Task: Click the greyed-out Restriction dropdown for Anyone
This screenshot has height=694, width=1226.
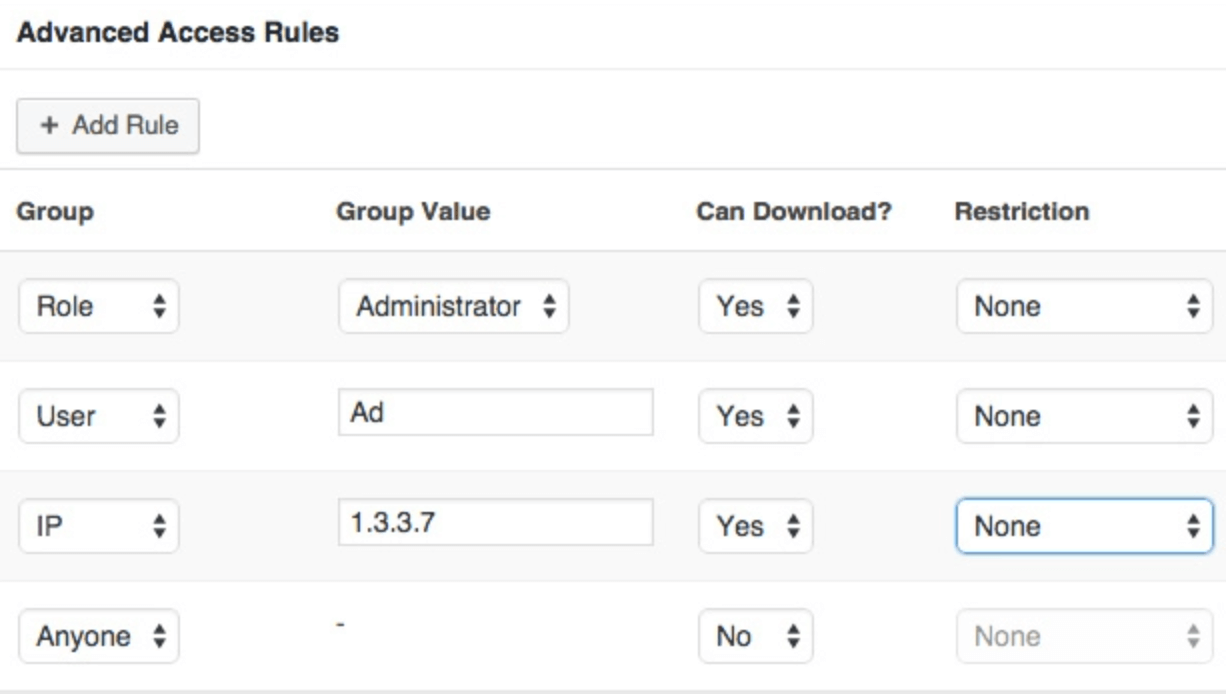Action: (1084, 636)
